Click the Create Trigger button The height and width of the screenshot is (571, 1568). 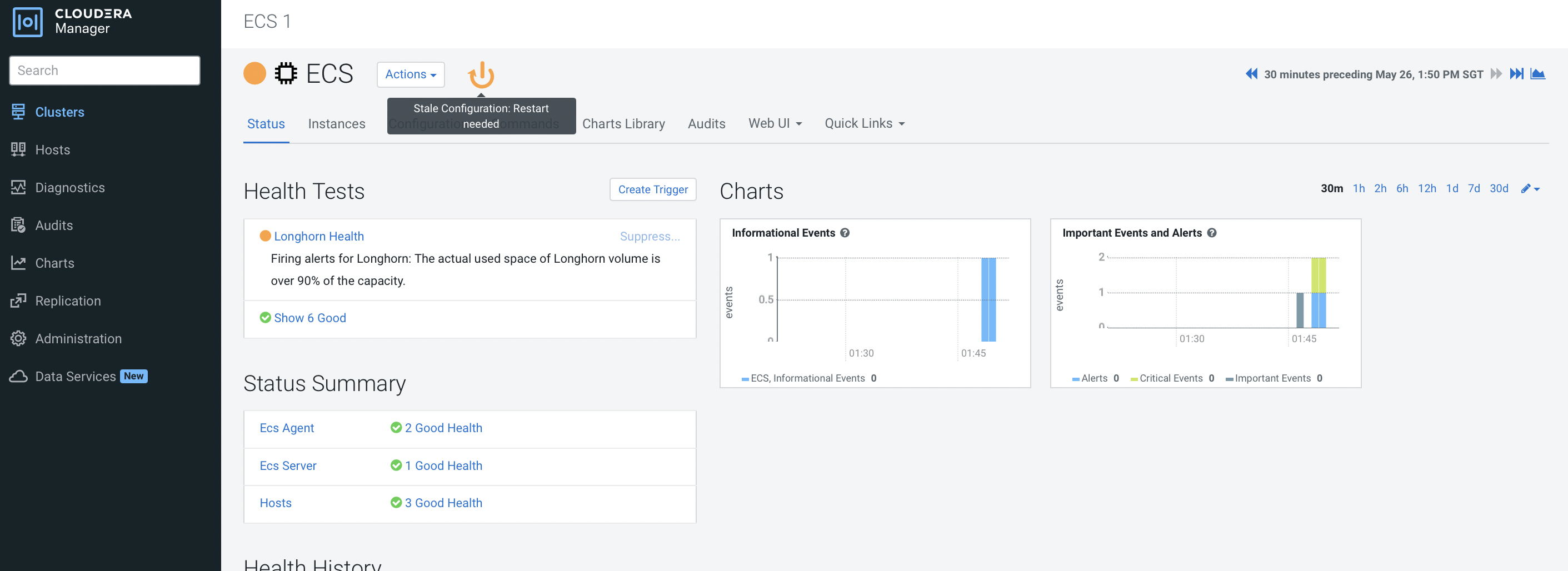click(x=652, y=189)
